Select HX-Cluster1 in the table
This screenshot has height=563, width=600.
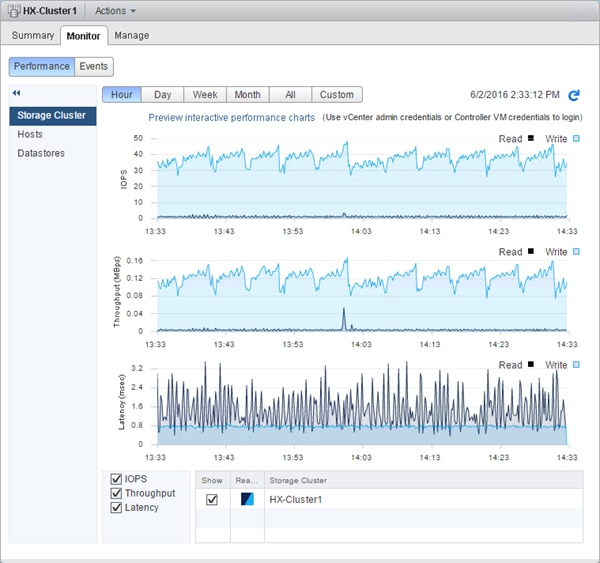[295, 499]
